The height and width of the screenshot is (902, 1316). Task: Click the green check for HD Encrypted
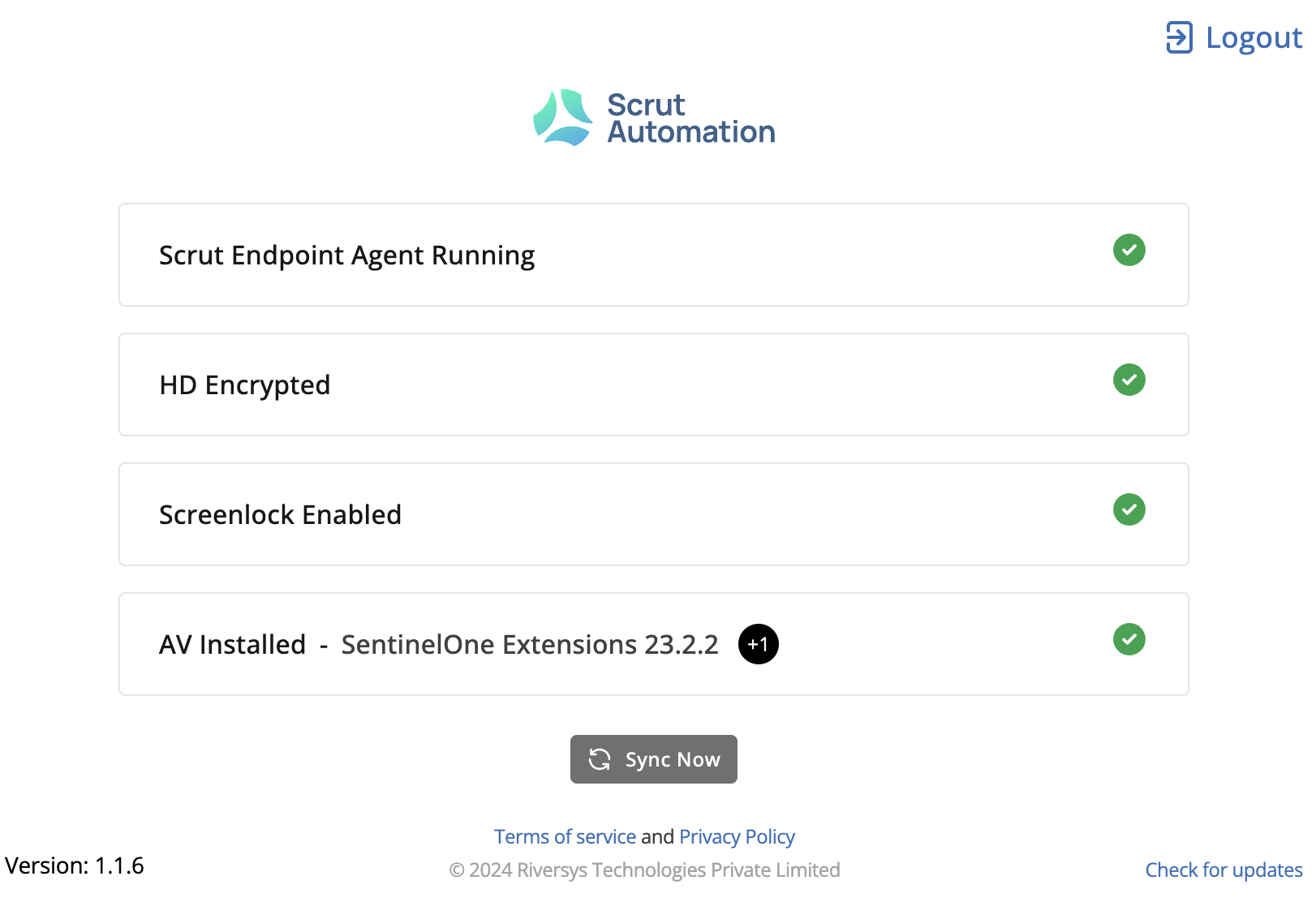point(1129,380)
